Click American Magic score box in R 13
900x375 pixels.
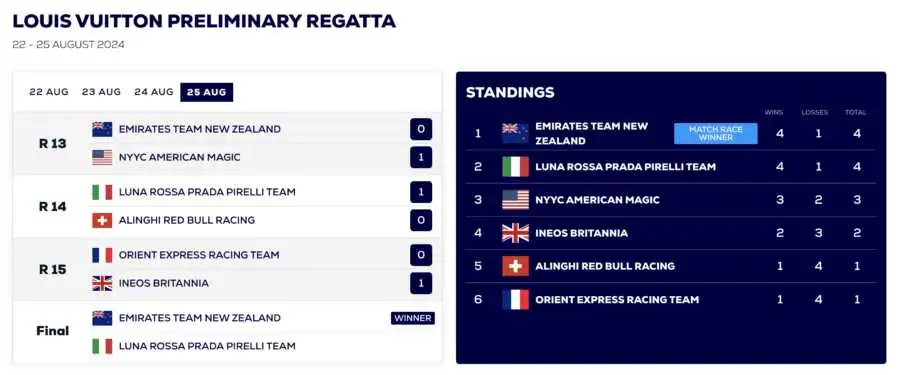pyautogui.click(x=421, y=157)
